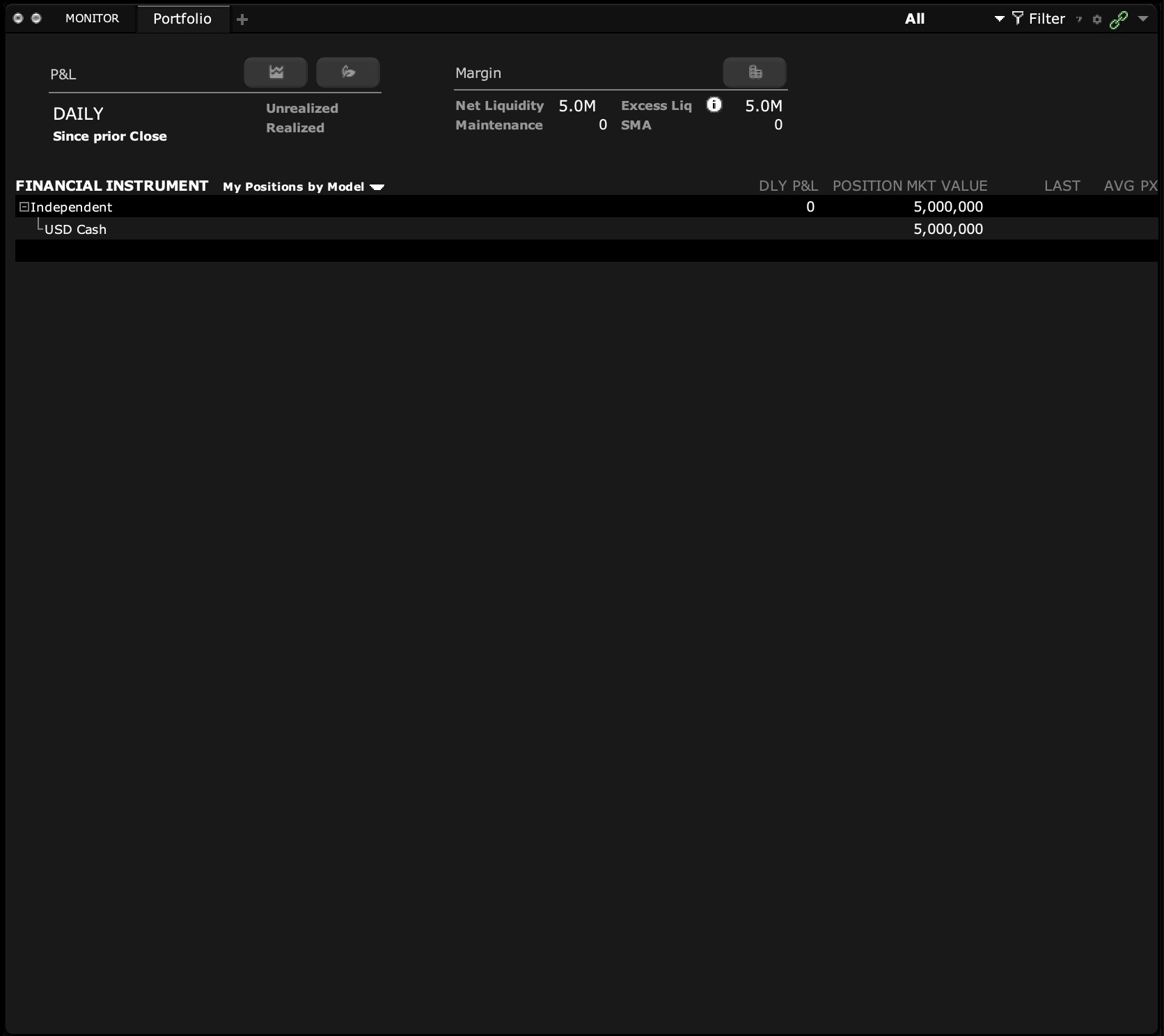
Task: Click the FINANCIAL INSTRUMENT column header
Action: click(x=112, y=186)
